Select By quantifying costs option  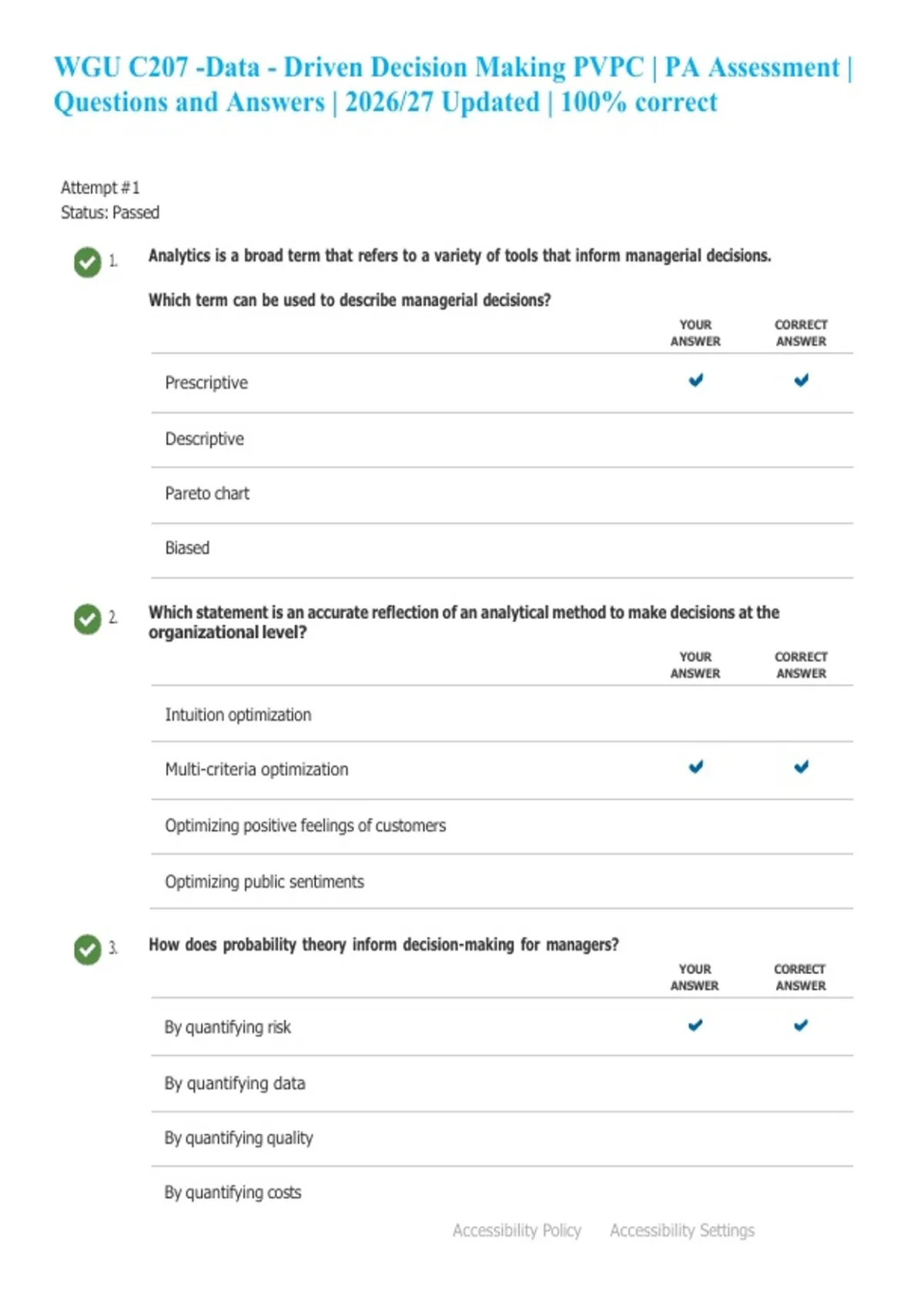pos(502,1193)
